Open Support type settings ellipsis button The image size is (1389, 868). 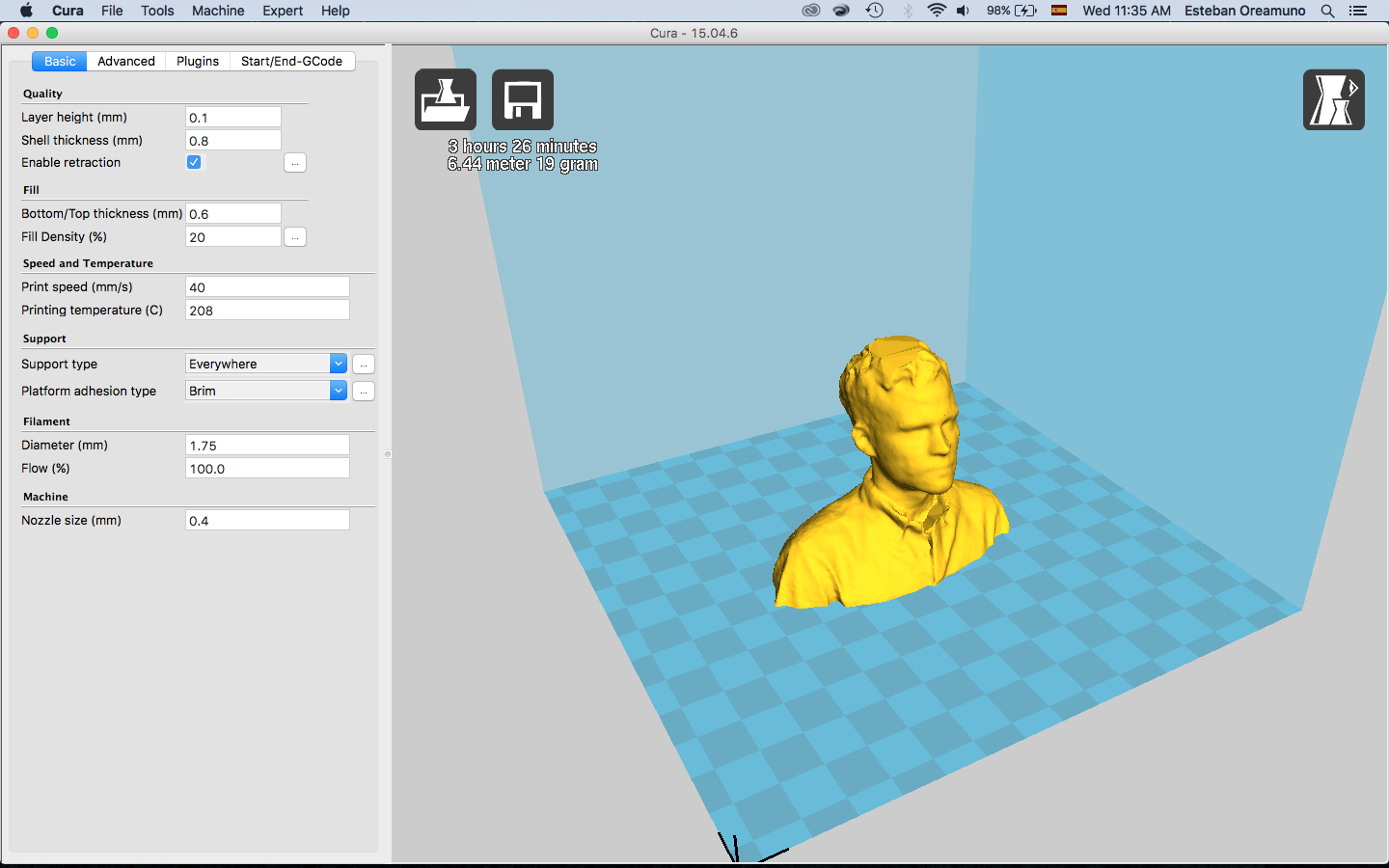(364, 364)
